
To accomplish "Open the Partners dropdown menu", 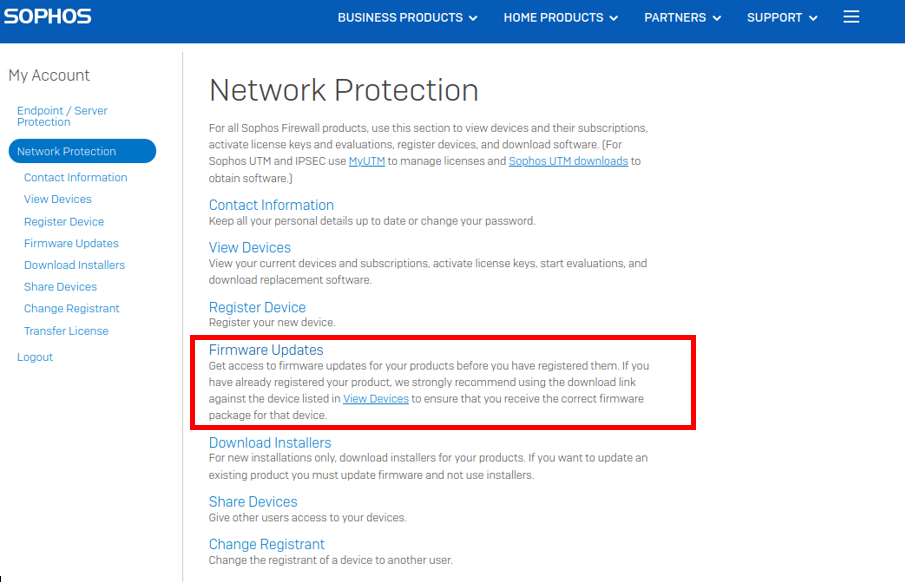I will [x=682, y=18].
